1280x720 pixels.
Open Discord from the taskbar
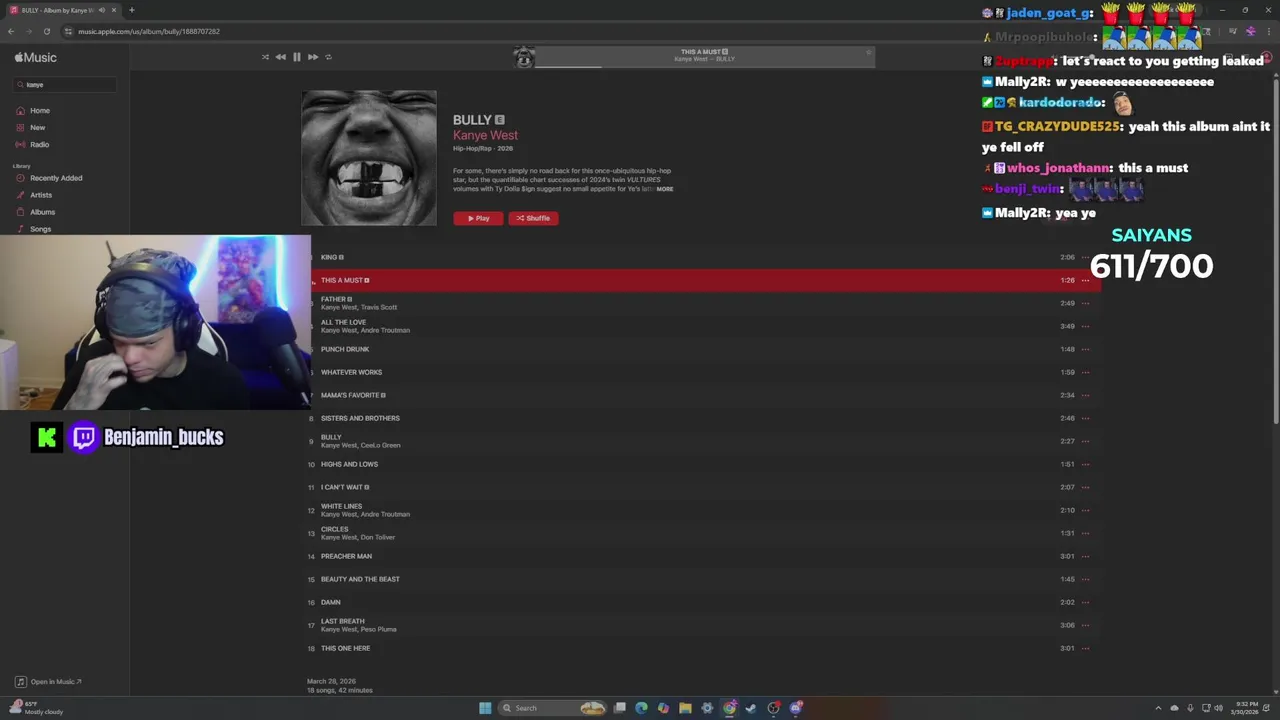[796, 708]
